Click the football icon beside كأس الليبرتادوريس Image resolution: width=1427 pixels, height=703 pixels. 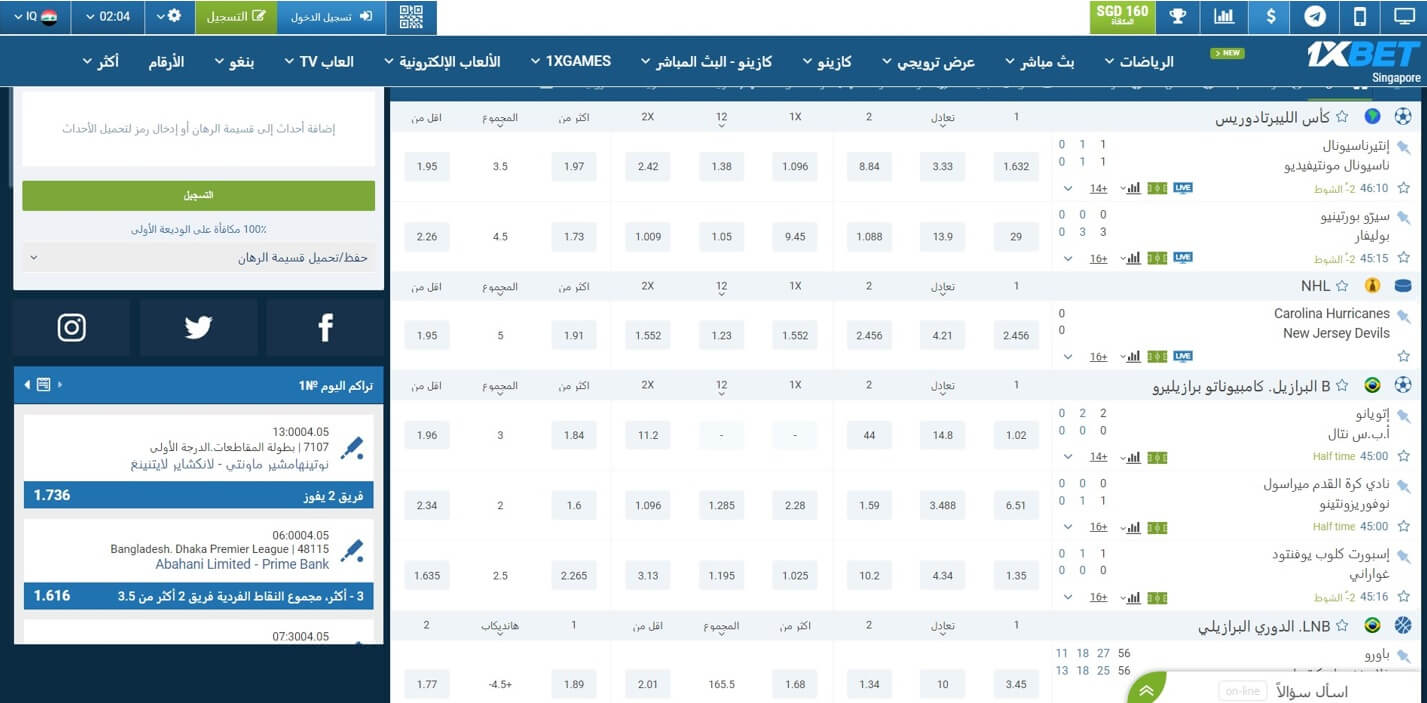pyautogui.click(x=1403, y=117)
